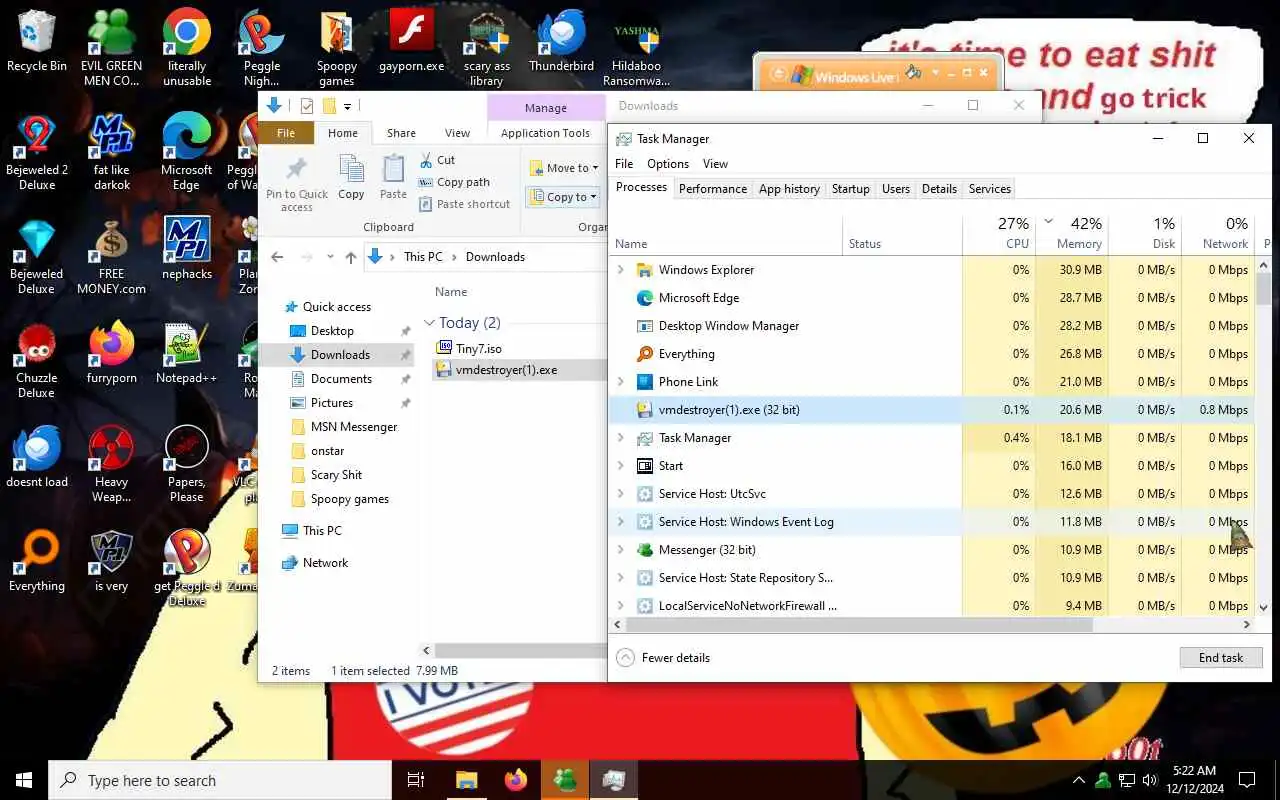Image resolution: width=1280 pixels, height=800 pixels.
Task: Click the End task button
Action: coord(1221,657)
